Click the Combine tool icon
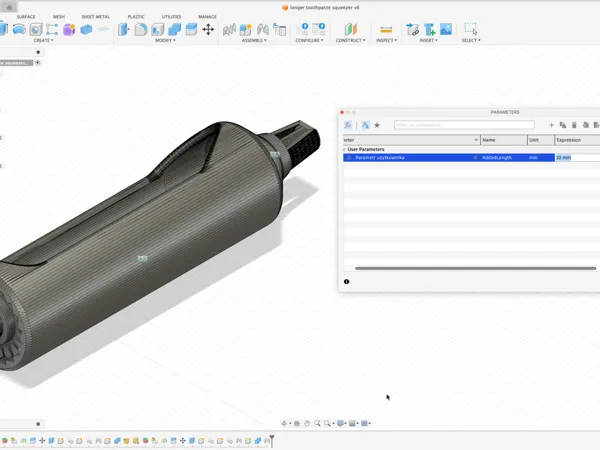 point(174,29)
